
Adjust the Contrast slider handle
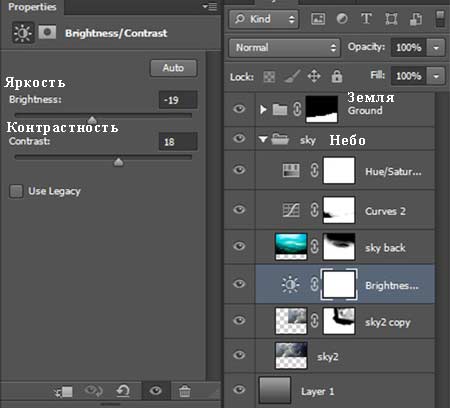coord(119,162)
